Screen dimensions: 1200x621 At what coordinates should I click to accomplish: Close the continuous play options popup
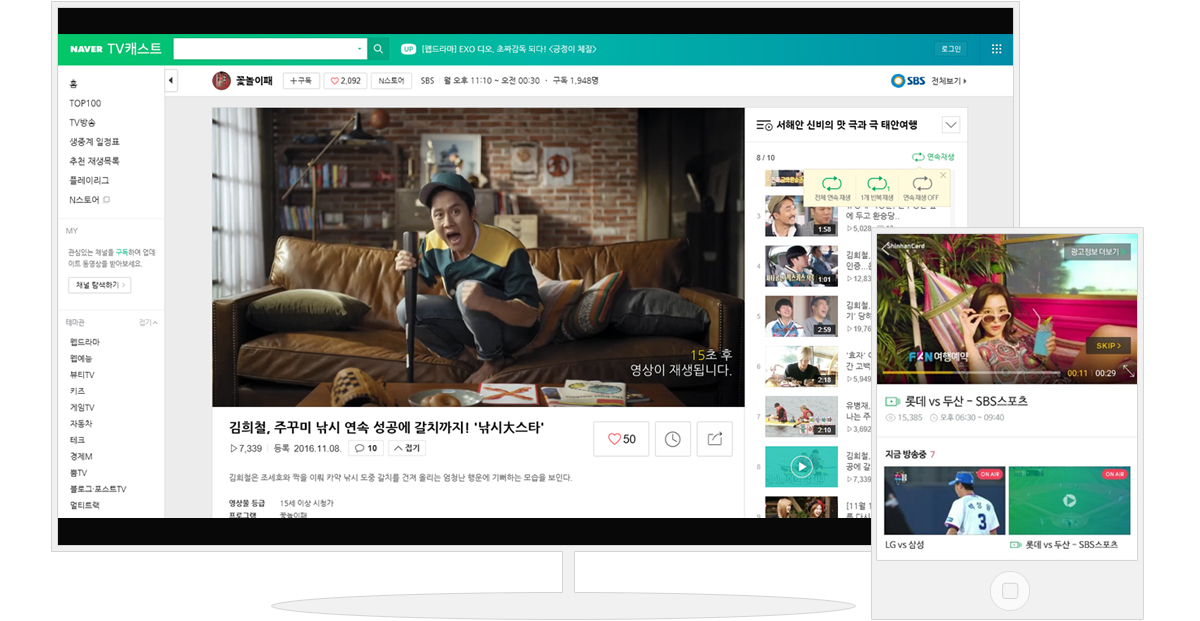(942, 175)
